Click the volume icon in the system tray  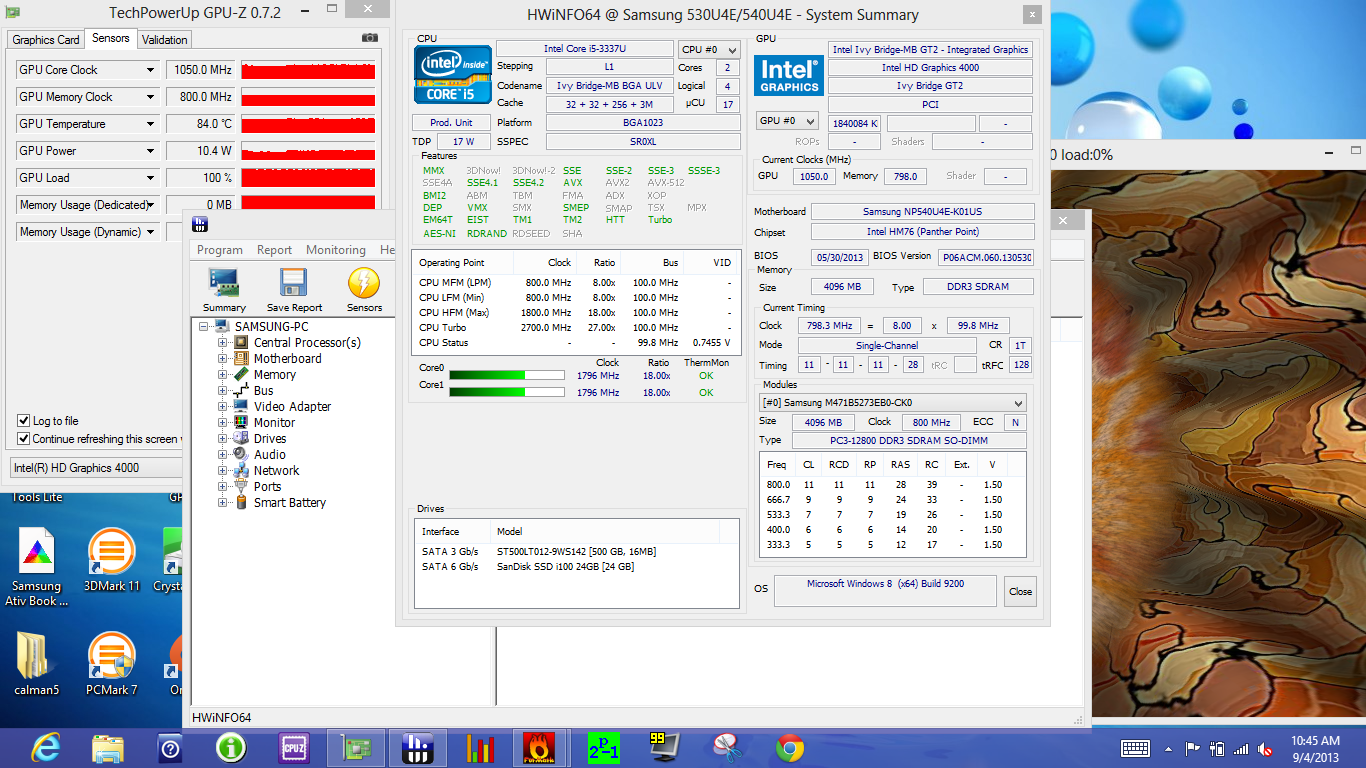[1264, 748]
